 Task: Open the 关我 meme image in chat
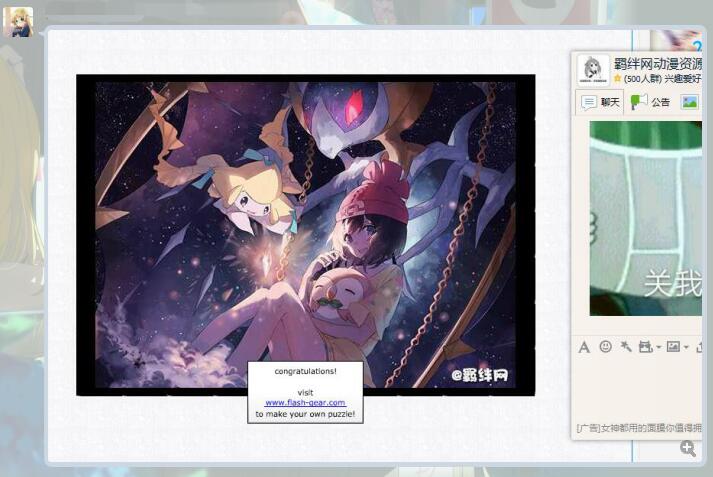pyautogui.click(x=646, y=218)
